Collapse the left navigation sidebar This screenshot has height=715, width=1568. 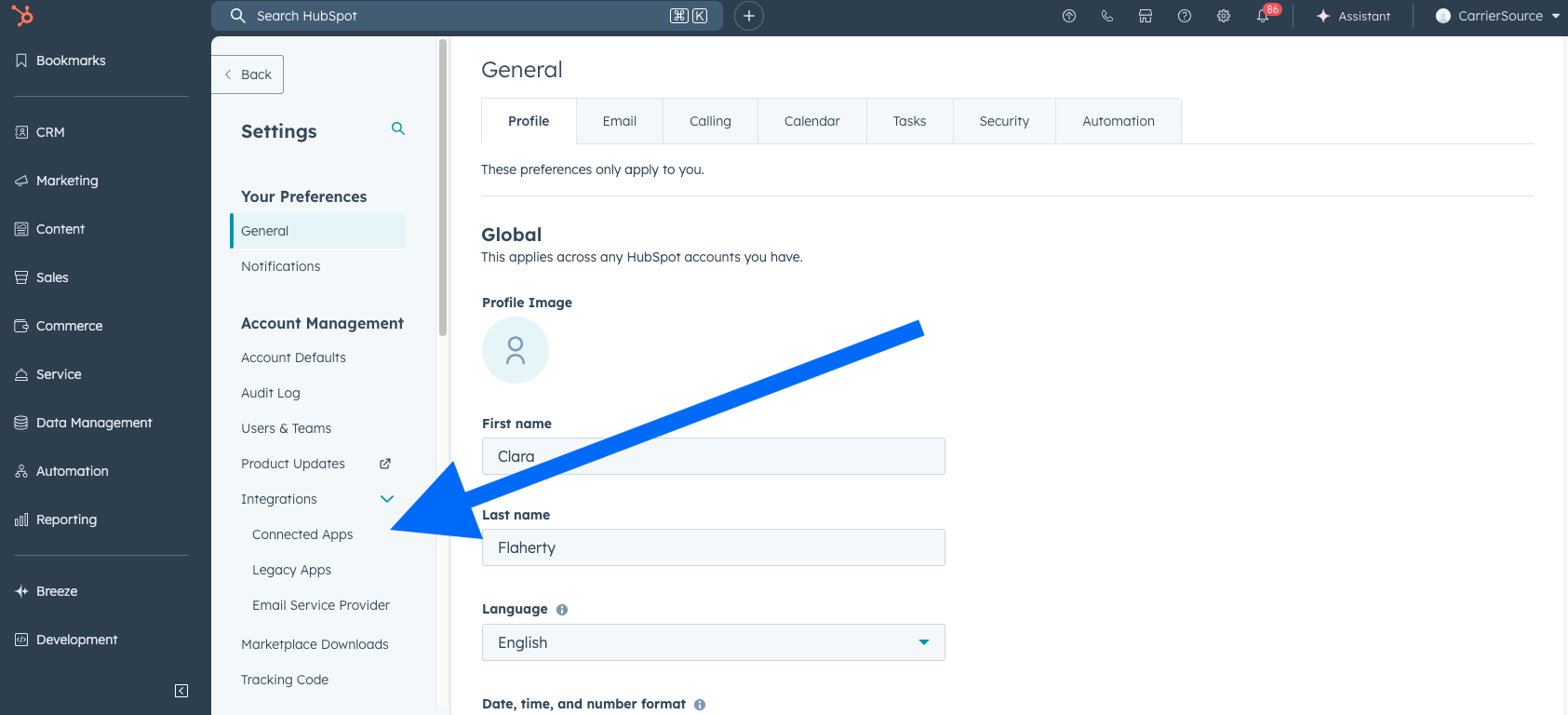coord(181,691)
